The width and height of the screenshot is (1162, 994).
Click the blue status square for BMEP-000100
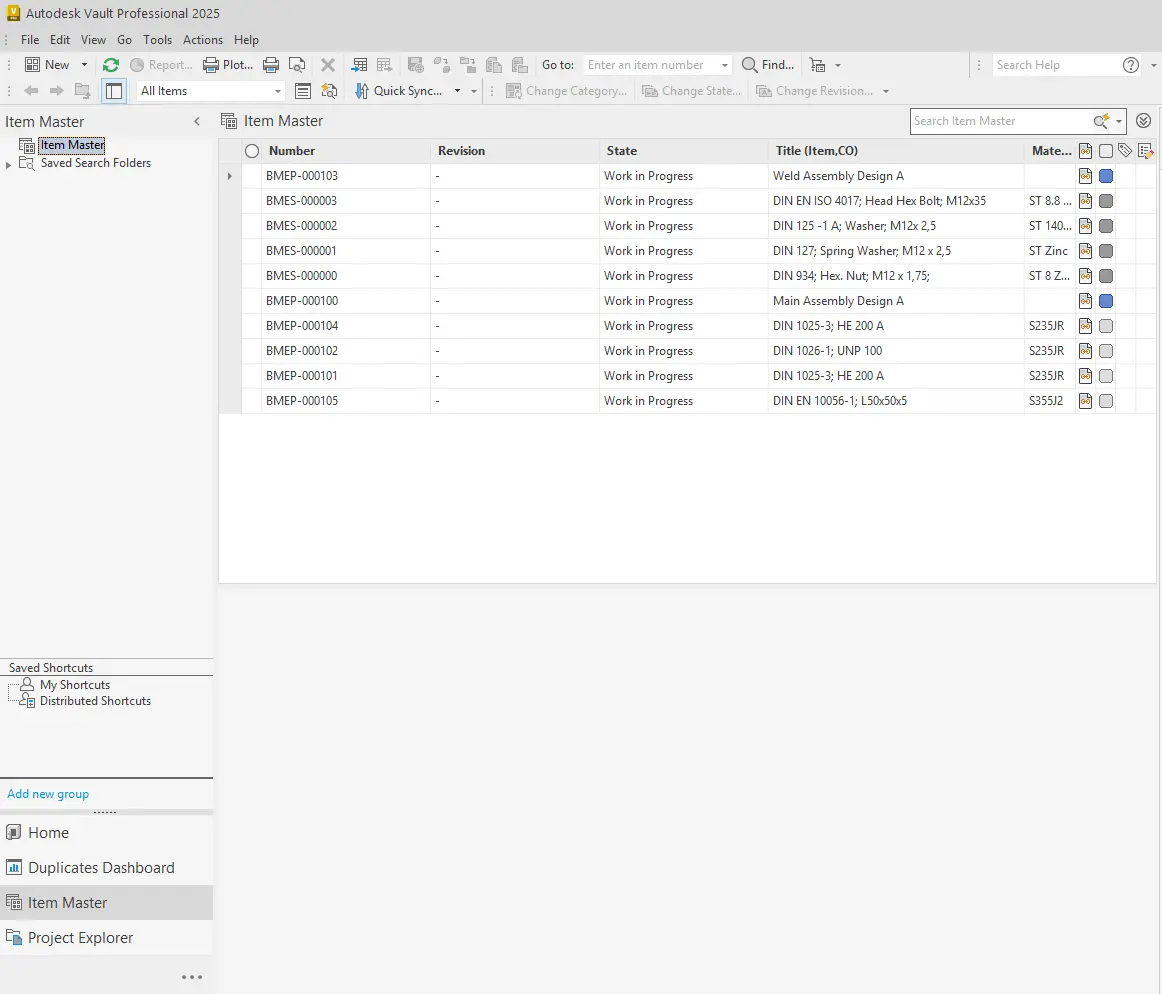1106,301
